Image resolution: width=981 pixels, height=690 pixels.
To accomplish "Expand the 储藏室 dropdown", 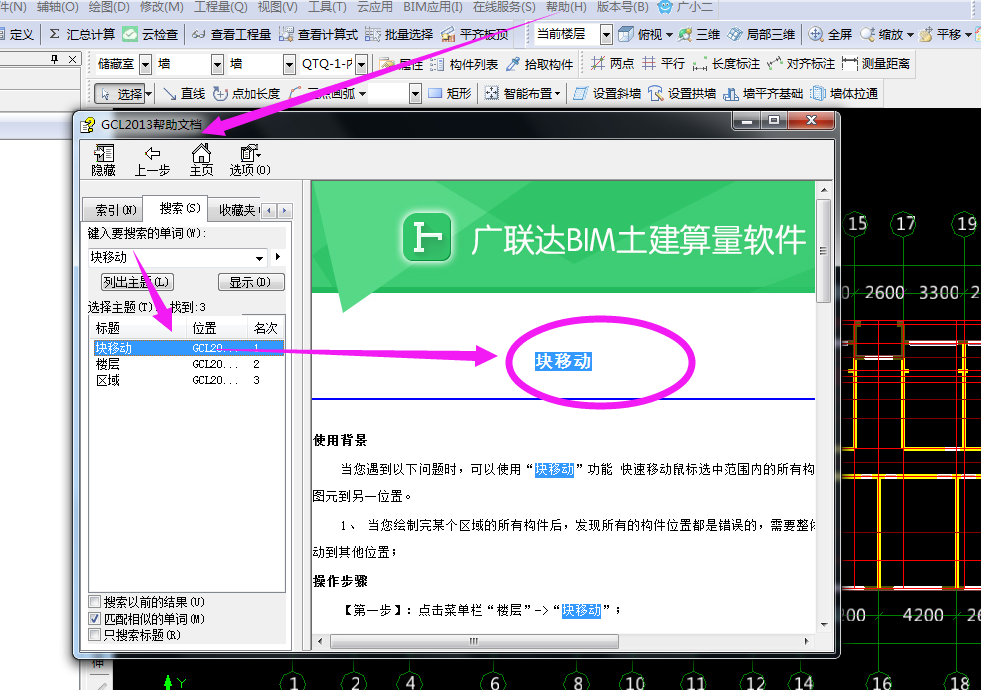I will pyautogui.click(x=145, y=64).
